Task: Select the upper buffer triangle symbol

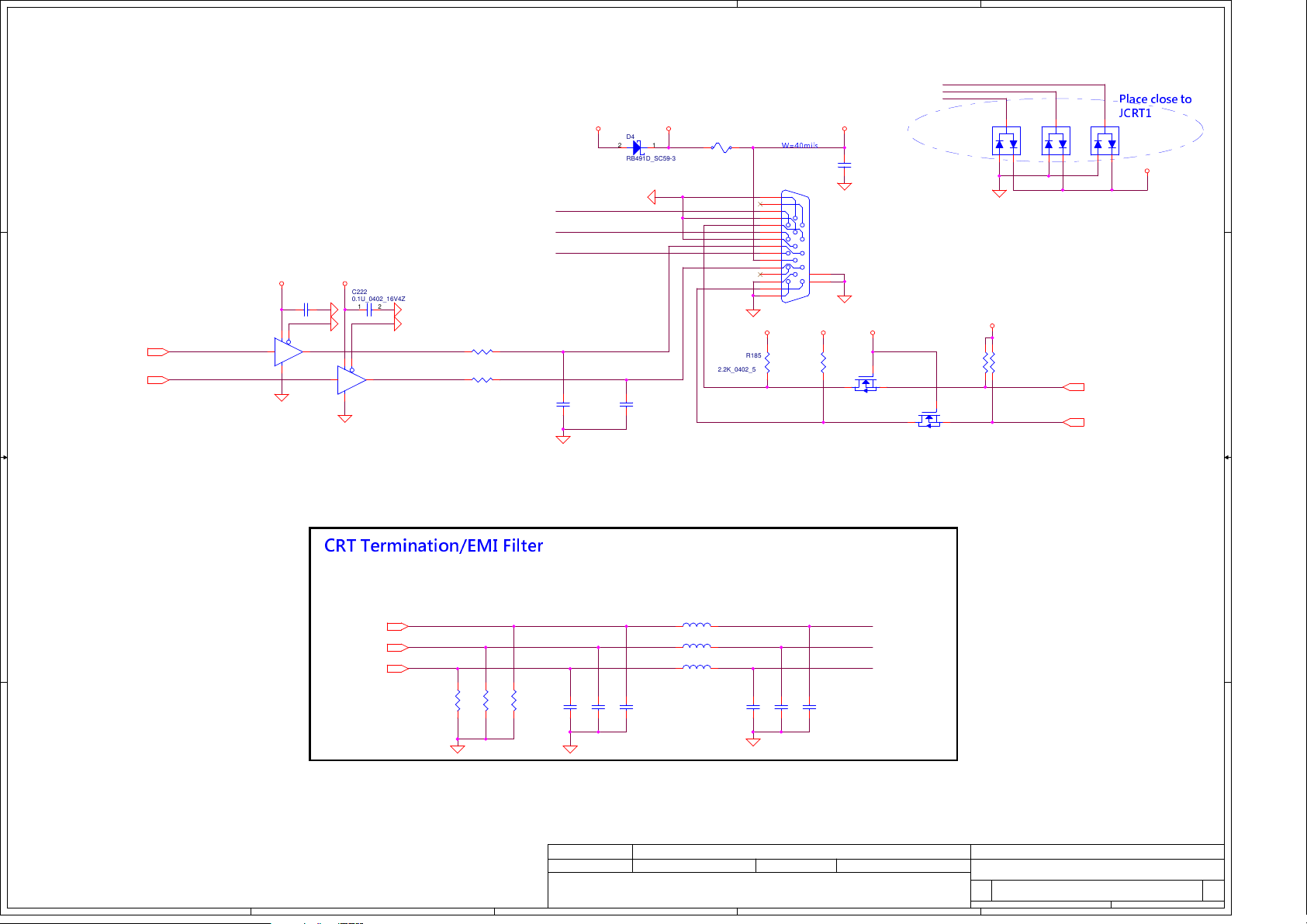Action: 289,352
